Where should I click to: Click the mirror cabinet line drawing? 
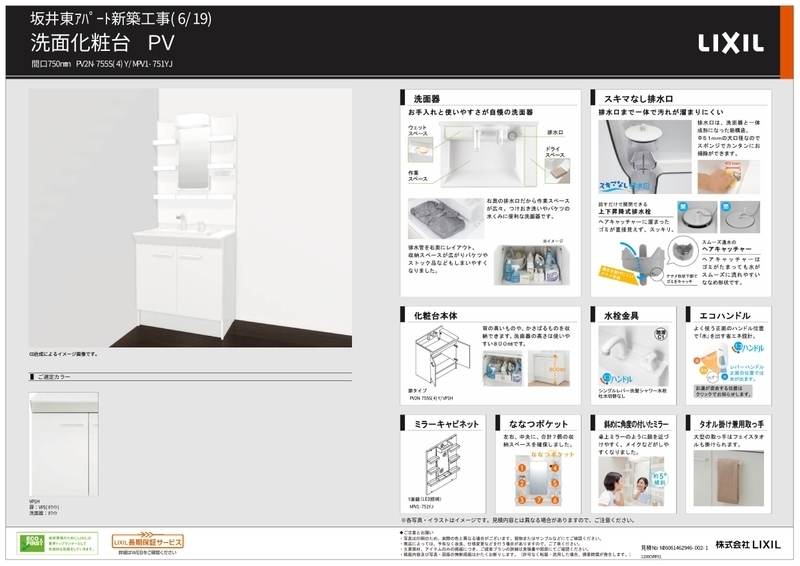[442, 464]
